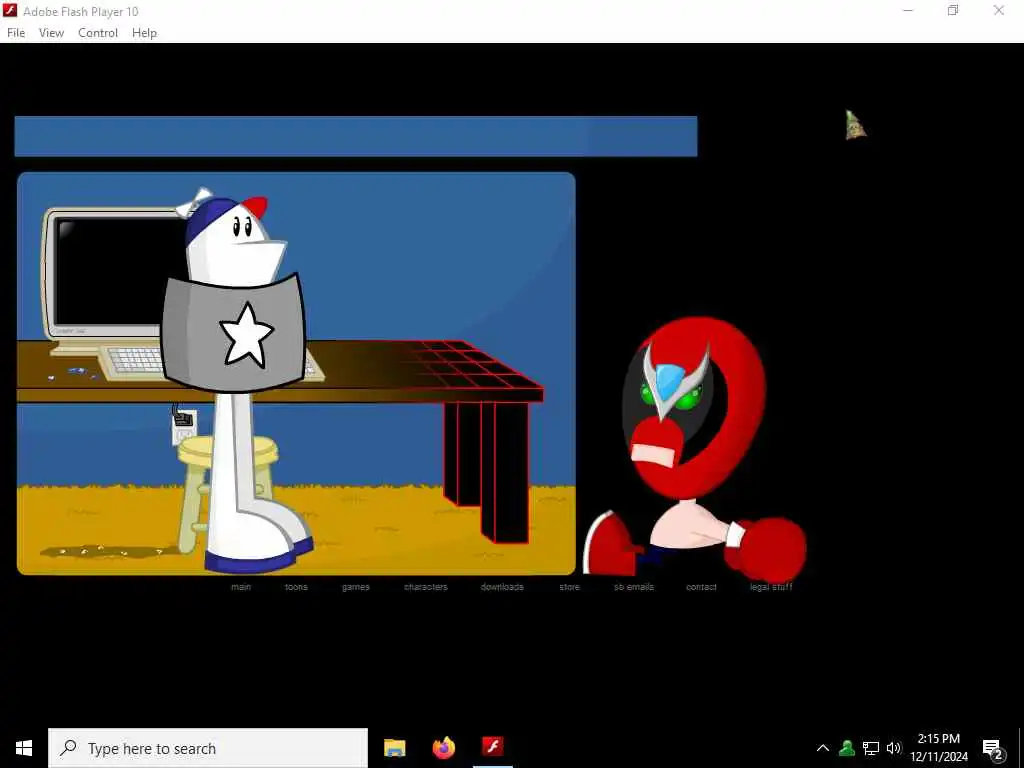1024x768 pixels.
Task: Open the notification center icon
Action: click(x=993, y=749)
